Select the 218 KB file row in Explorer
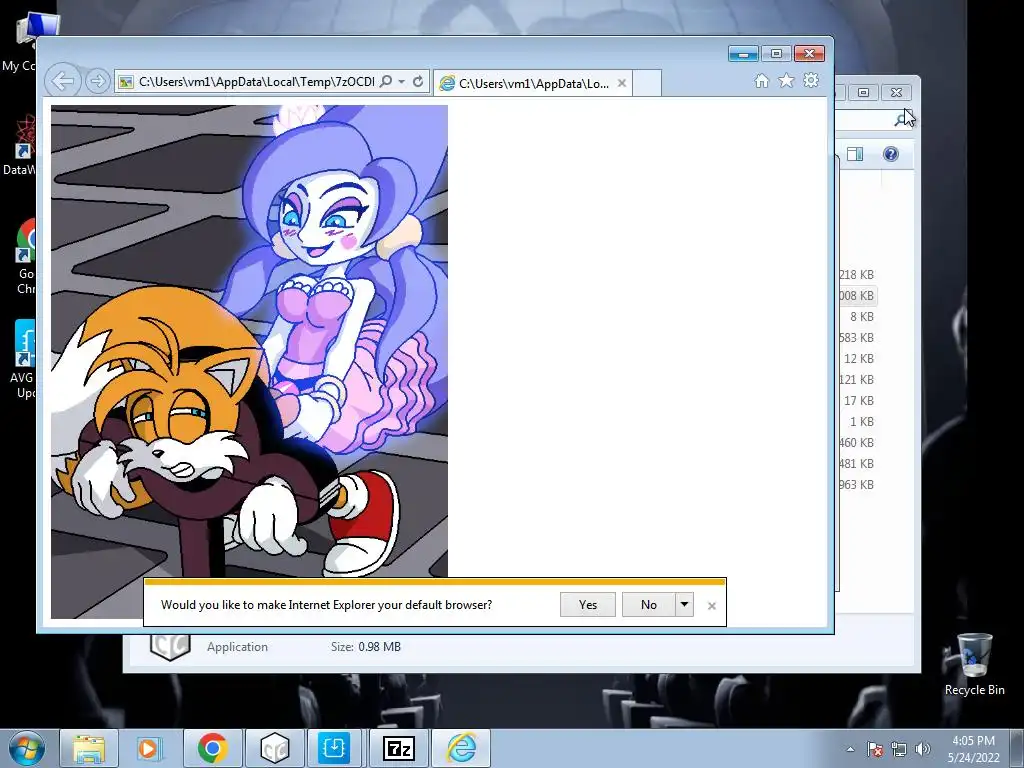The image size is (1024, 768). click(x=856, y=275)
